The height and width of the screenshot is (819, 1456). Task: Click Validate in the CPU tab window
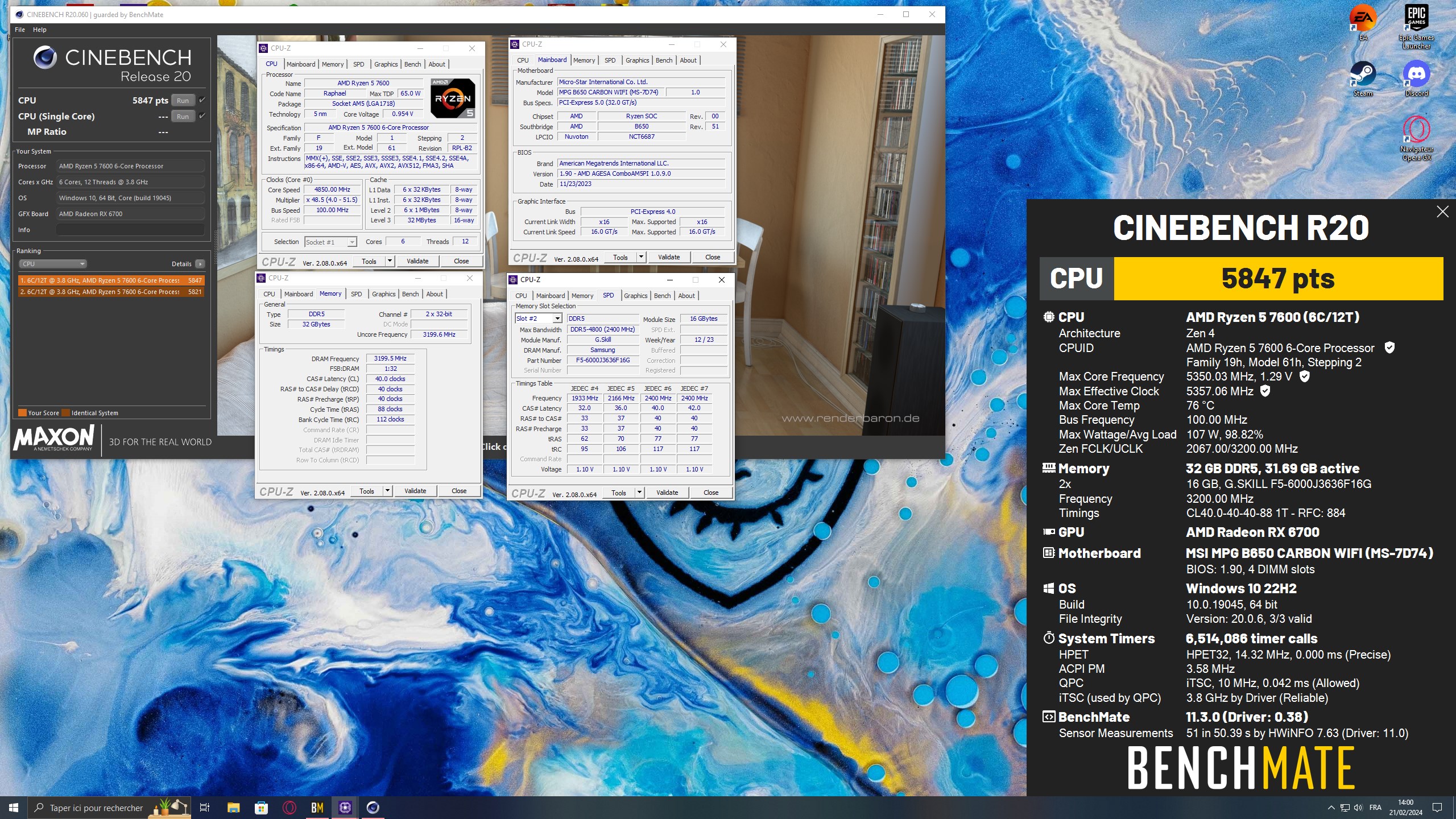[417, 261]
